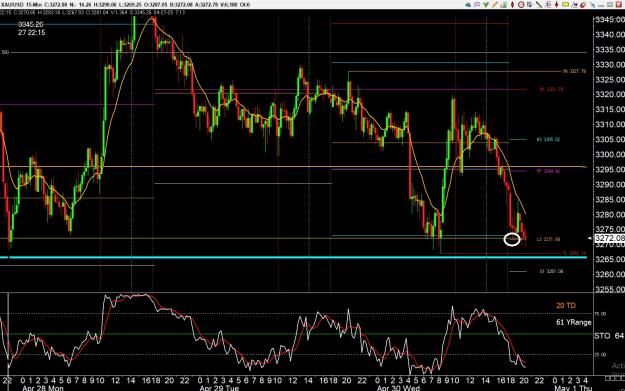Click the XAUUSD 15-Min chart title text
Screen dimensions: 625x391
23,5
